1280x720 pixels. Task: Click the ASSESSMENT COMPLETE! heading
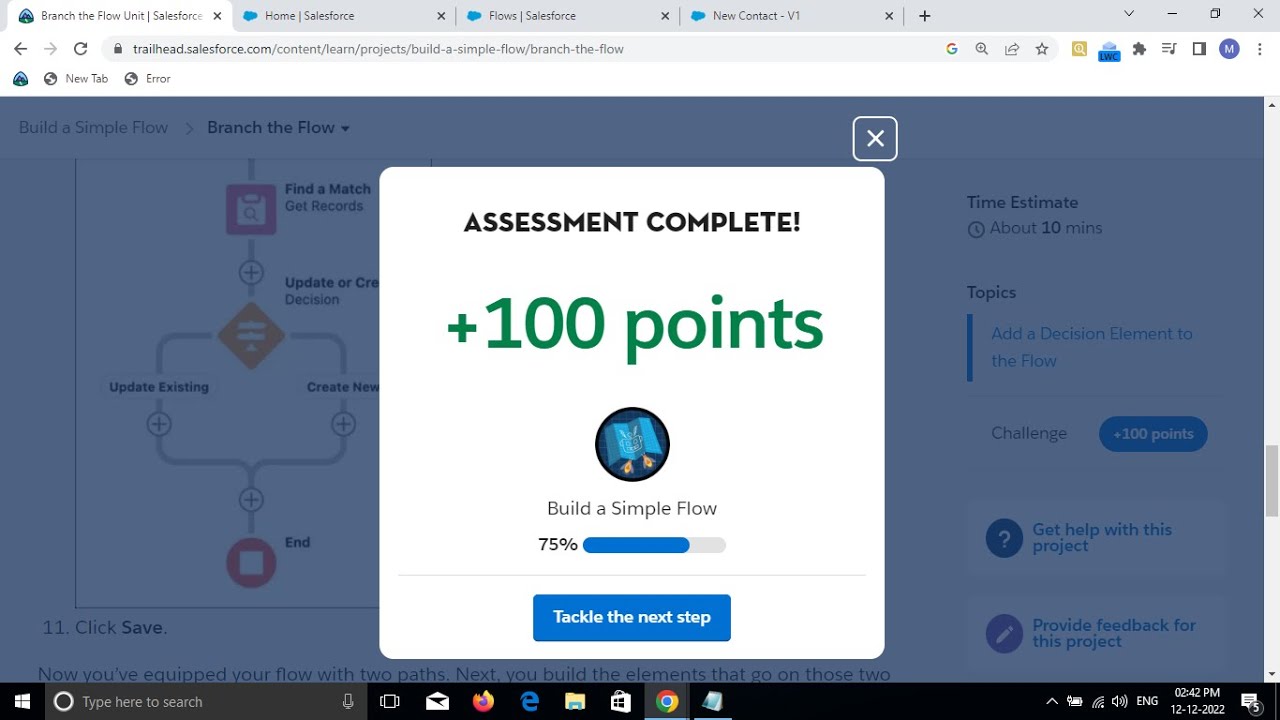(632, 222)
